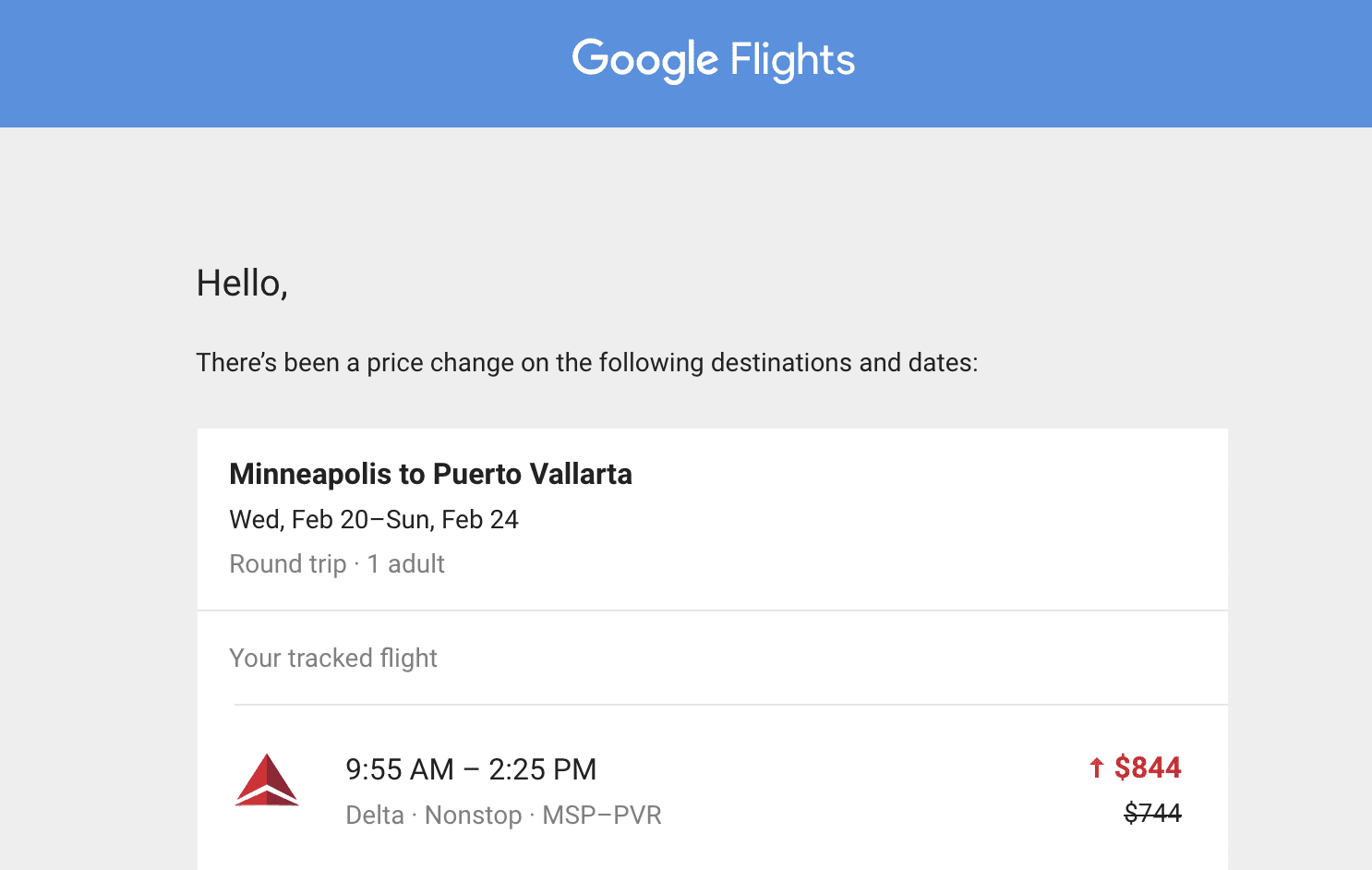Screen dimensions: 1372x870
Task: Click the Nonstop label in flight row
Action: pyautogui.click(x=474, y=816)
